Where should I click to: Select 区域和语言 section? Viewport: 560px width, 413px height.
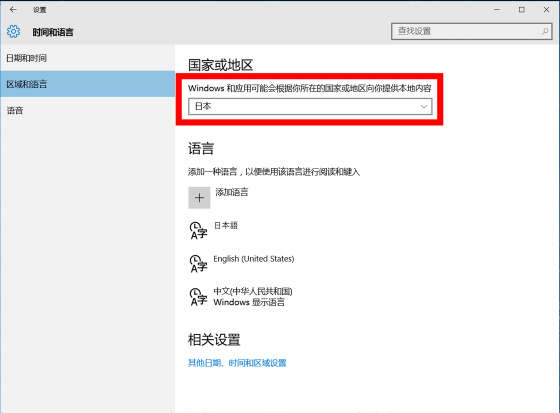(88, 84)
